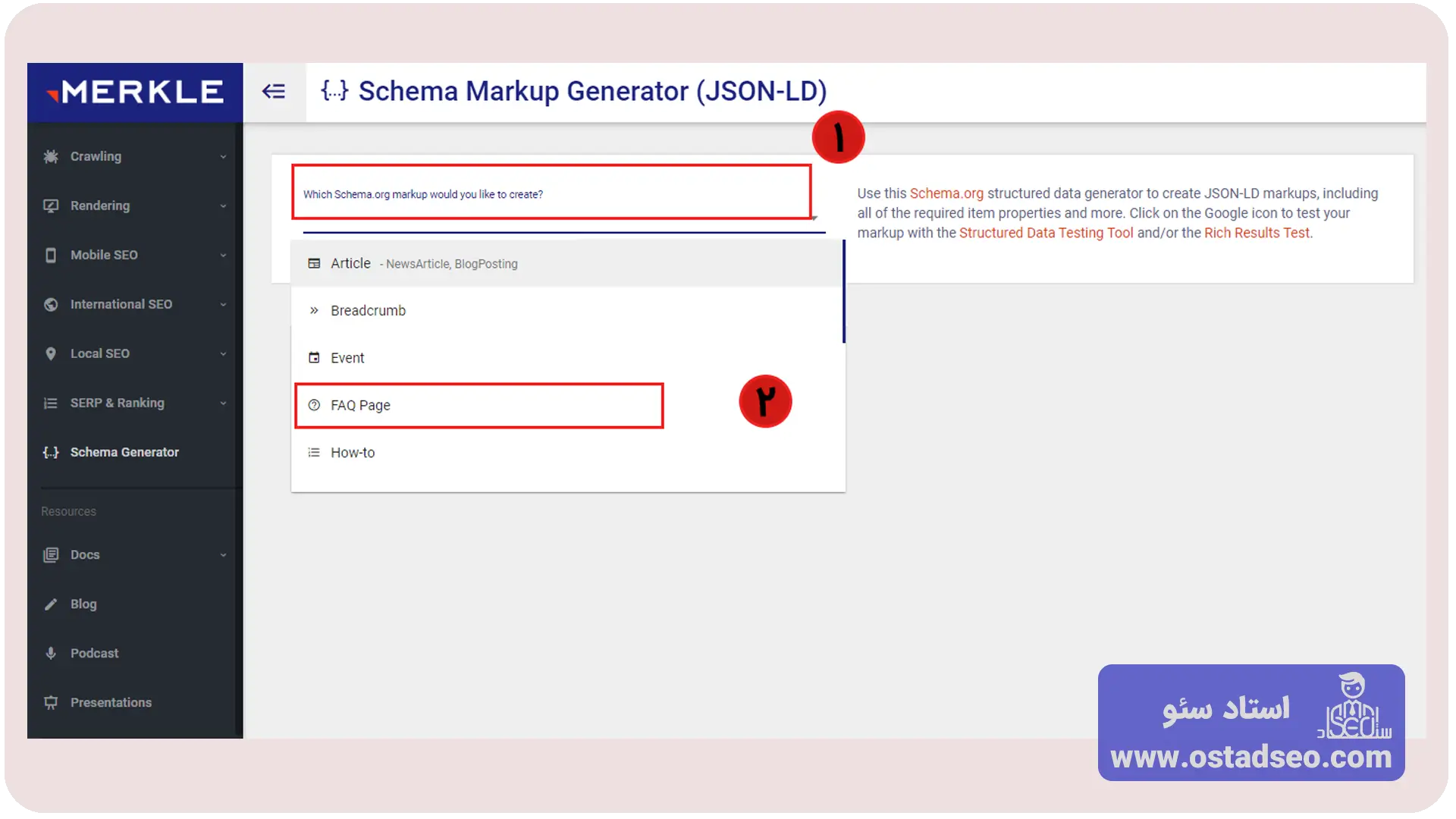
Task: Click the Podcast microphone icon
Action: [51, 653]
